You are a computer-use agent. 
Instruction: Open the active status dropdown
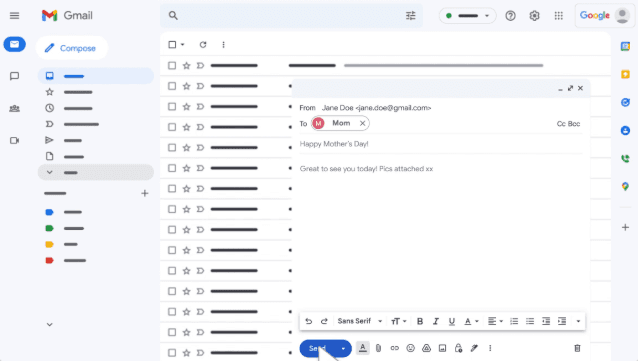click(x=468, y=15)
